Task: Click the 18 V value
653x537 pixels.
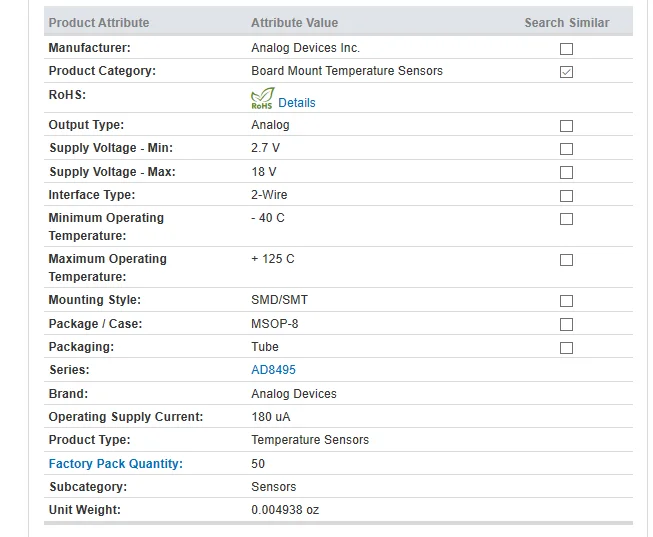Action: [264, 172]
